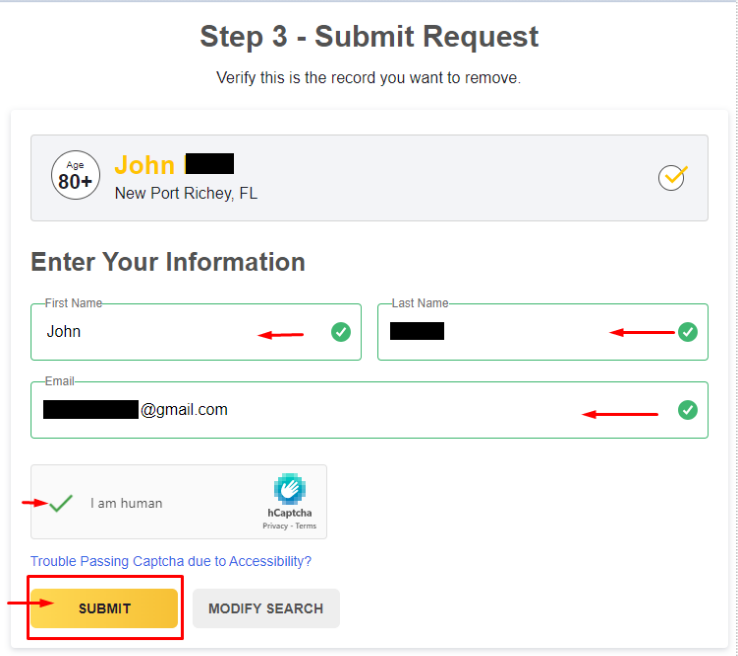The width and height of the screenshot is (738, 656).
Task: Check the "I am human" captcha box
Action: click(x=62, y=503)
